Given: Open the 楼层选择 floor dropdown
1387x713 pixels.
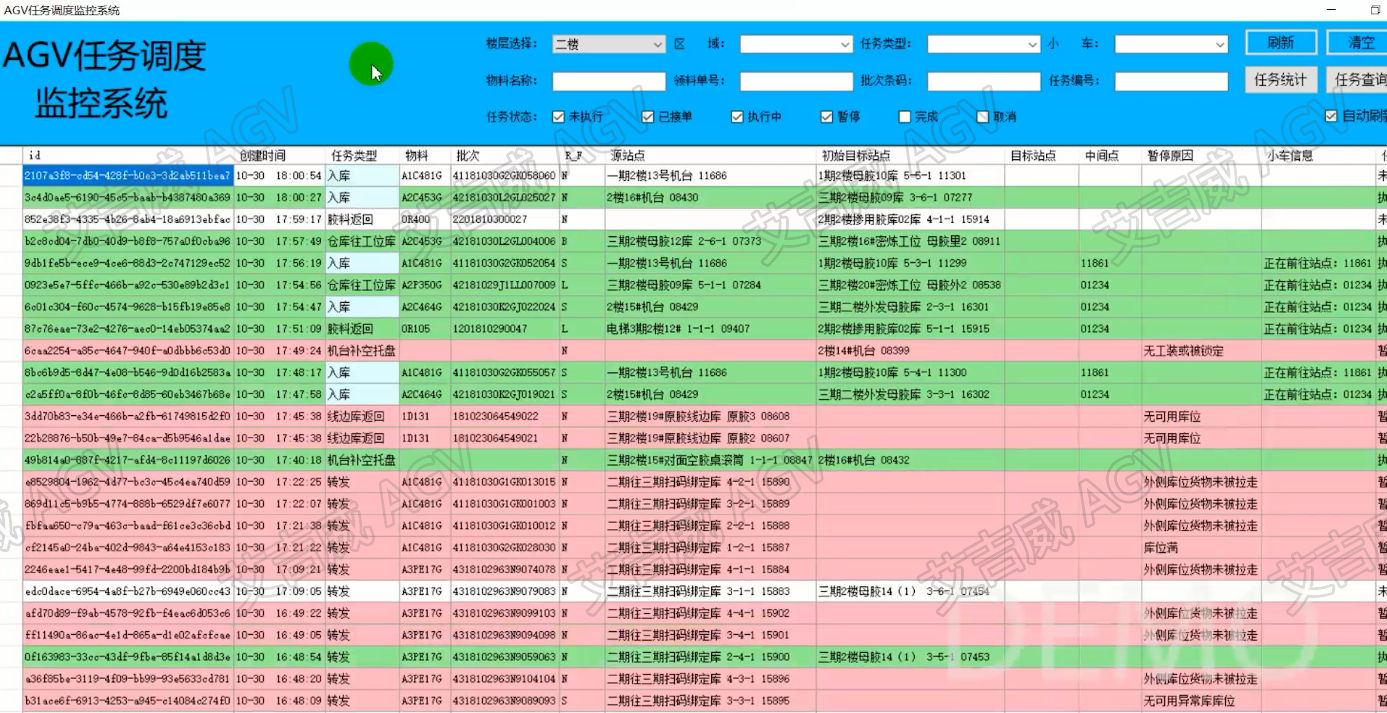Looking at the screenshot, I should (608, 44).
